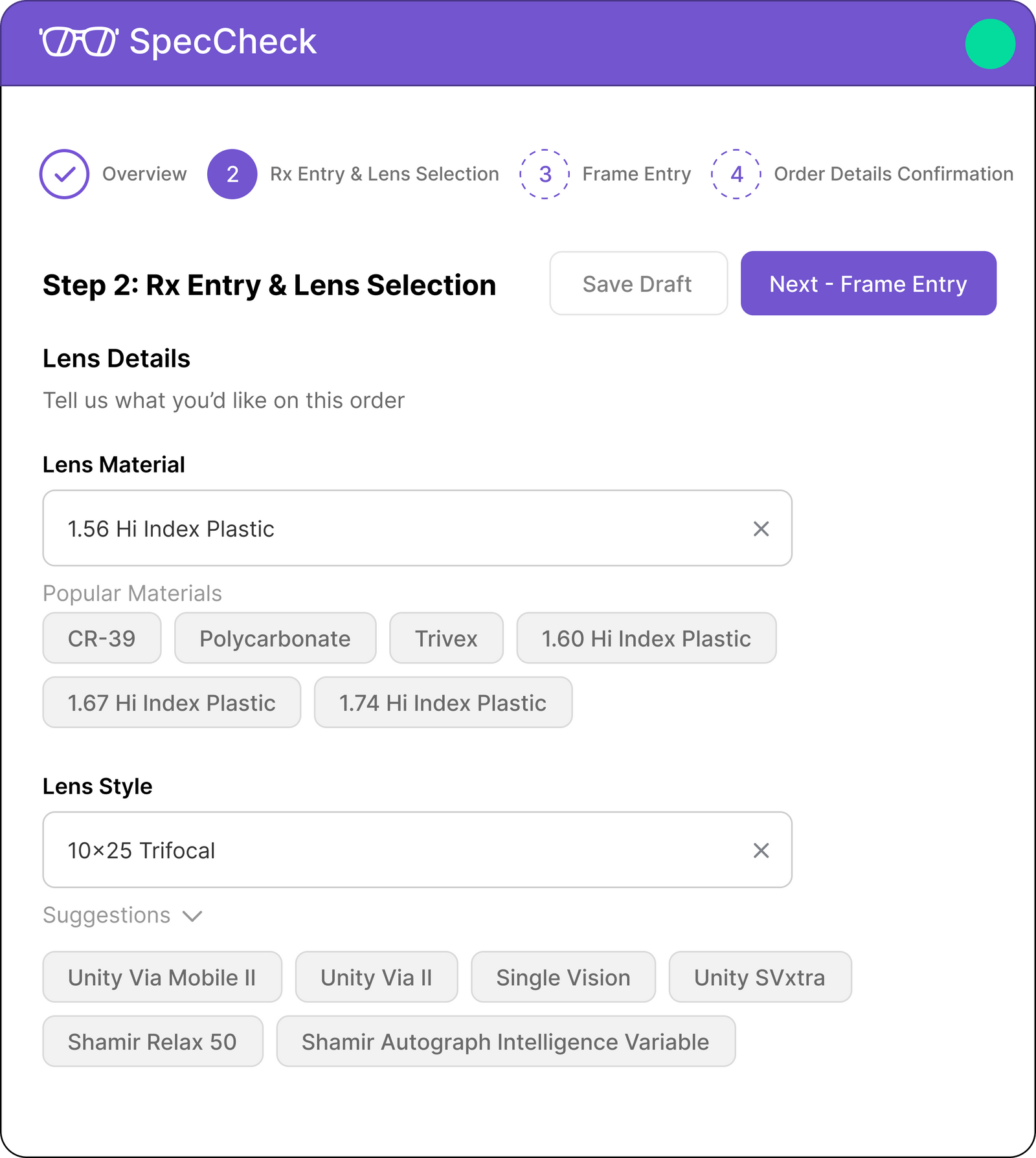Choose the Trivex material chip
Screen dimensions: 1036x1158
point(446,639)
